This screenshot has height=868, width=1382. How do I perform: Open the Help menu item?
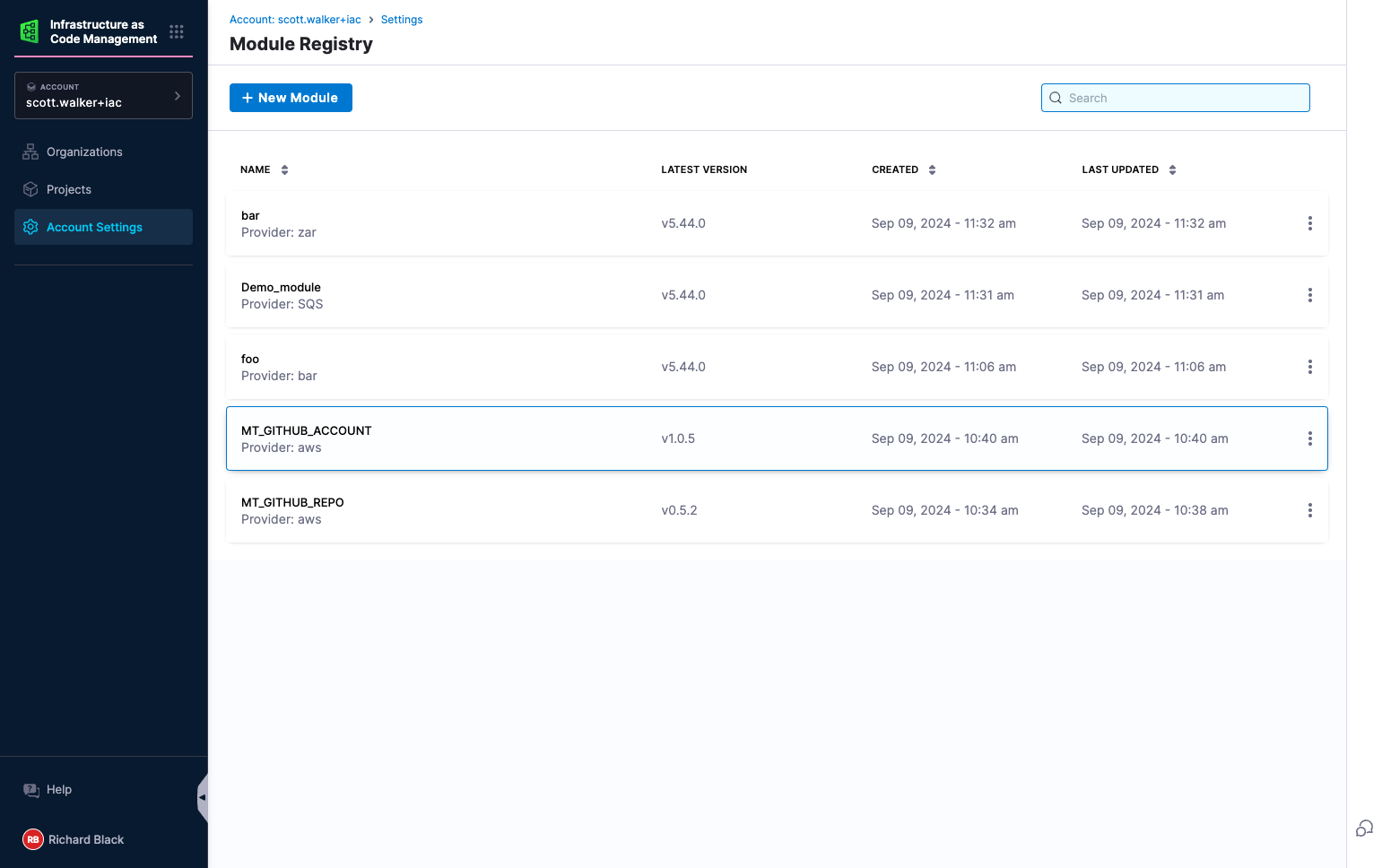click(x=59, y=790)
